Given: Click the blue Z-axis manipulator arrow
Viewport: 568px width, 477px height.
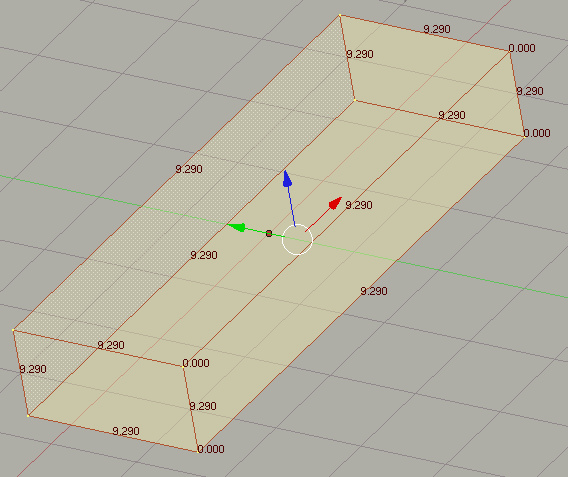Looking at the screenshot, I should click(x=288, y=179).
